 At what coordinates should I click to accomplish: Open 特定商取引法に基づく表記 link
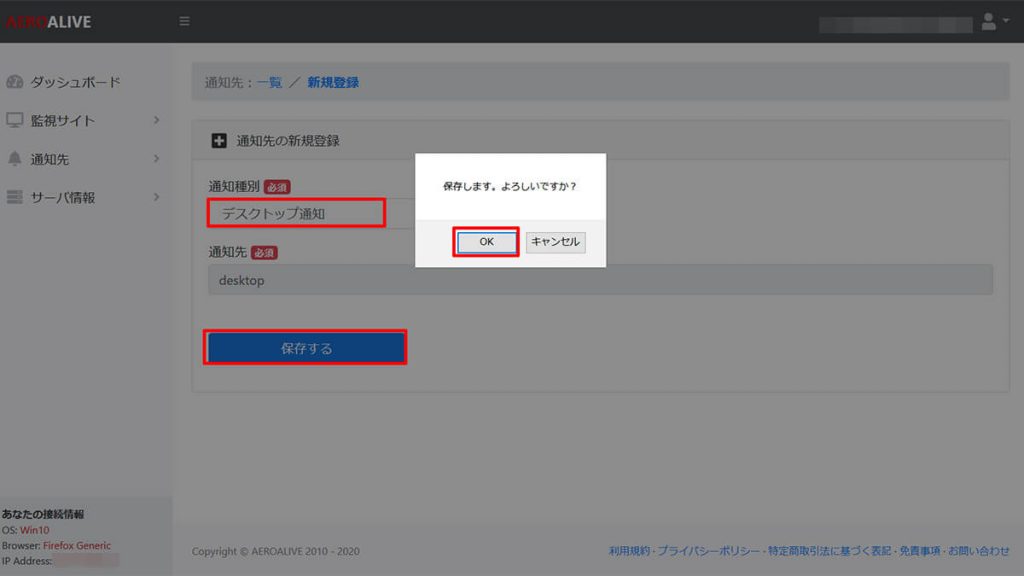point(829,551)
